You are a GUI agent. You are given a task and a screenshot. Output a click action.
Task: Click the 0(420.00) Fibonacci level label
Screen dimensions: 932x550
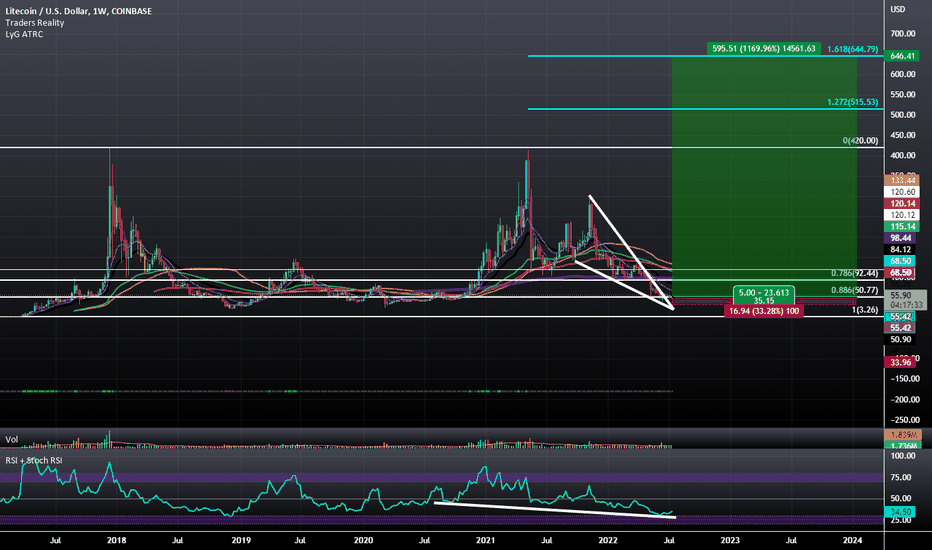coord(860,140)
